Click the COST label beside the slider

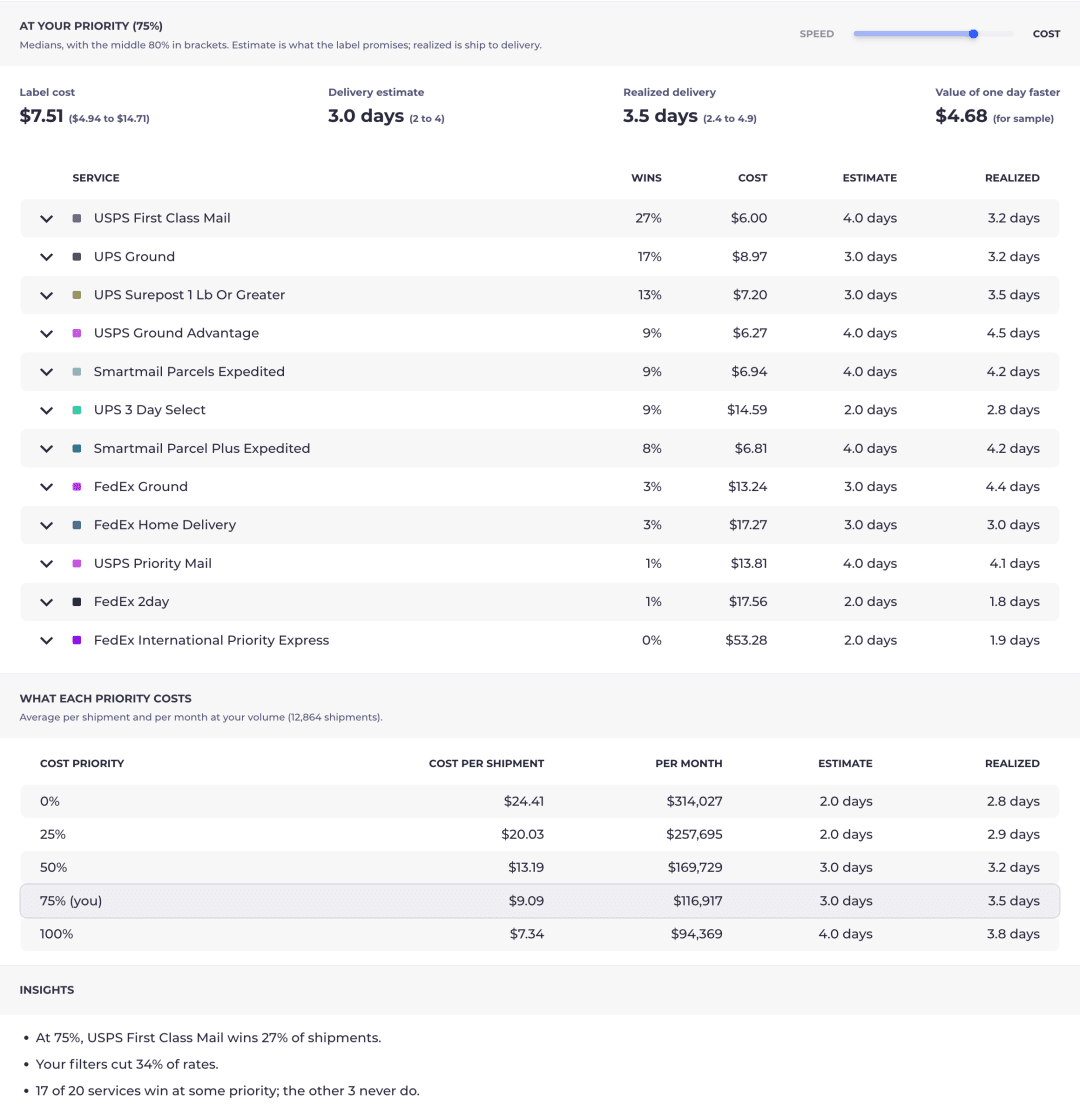pyautogui.click(x=1046, y=34)
